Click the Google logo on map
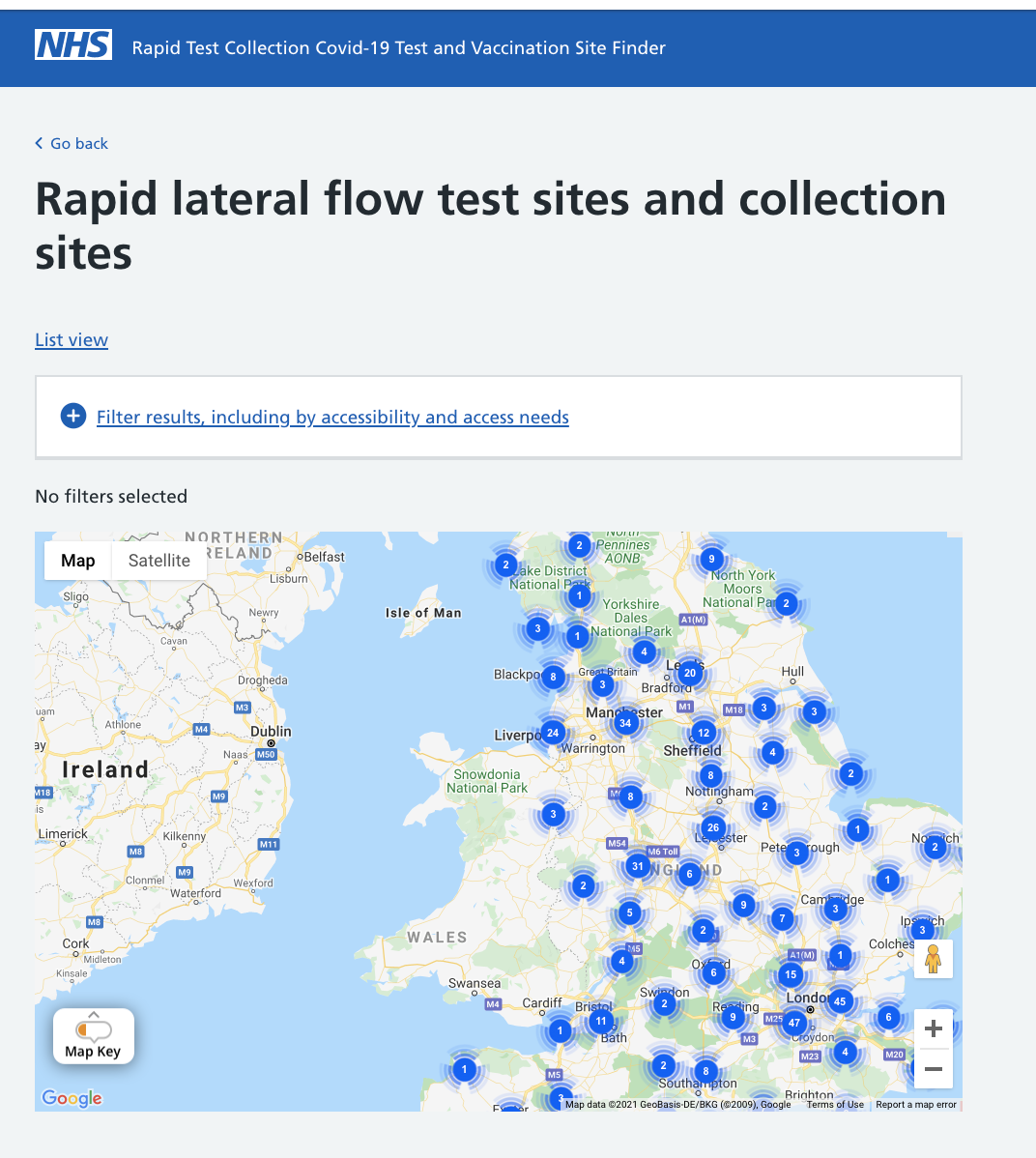1036x1158 pixels. (72, 1098)
